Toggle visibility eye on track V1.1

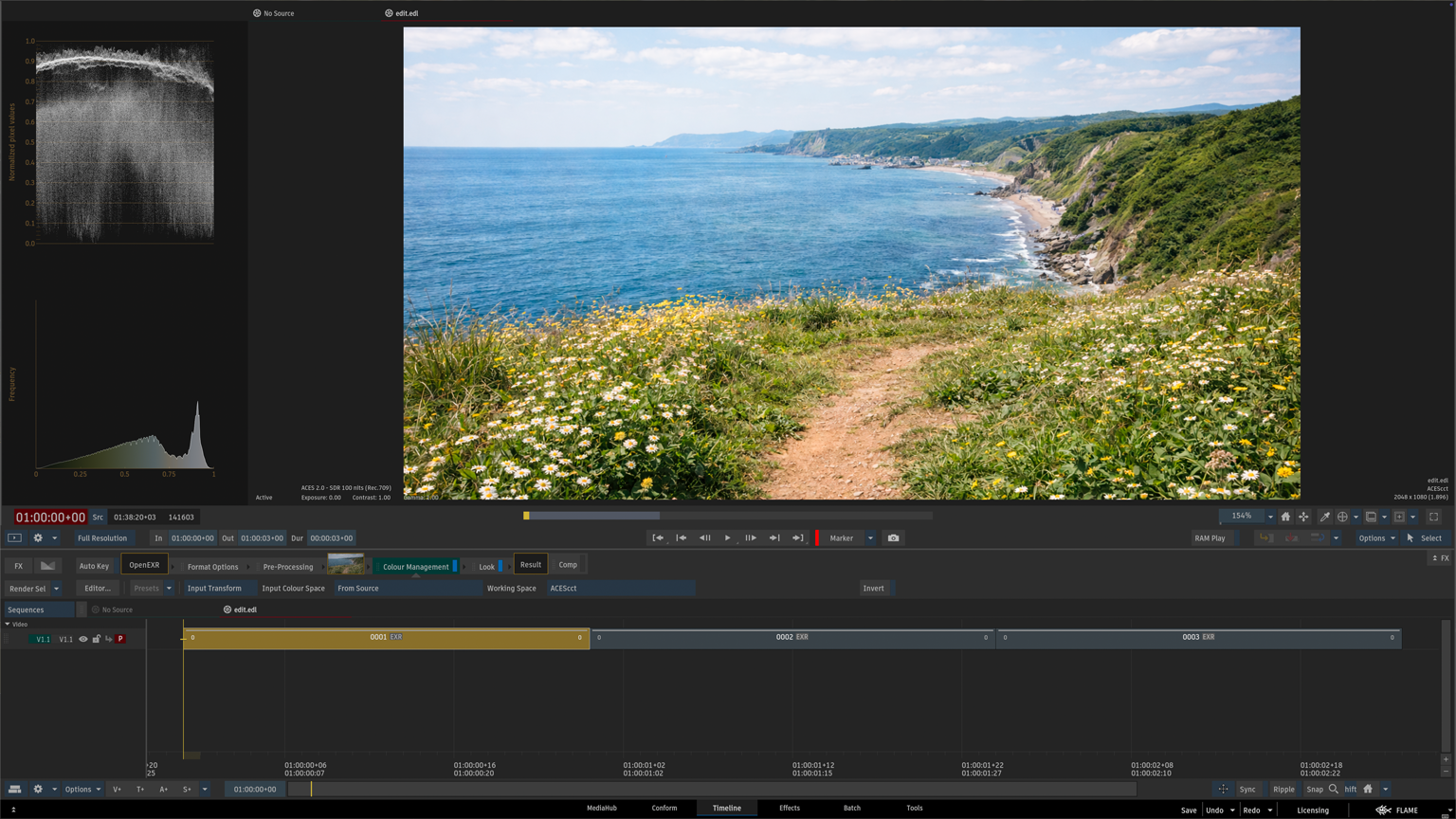83,639
